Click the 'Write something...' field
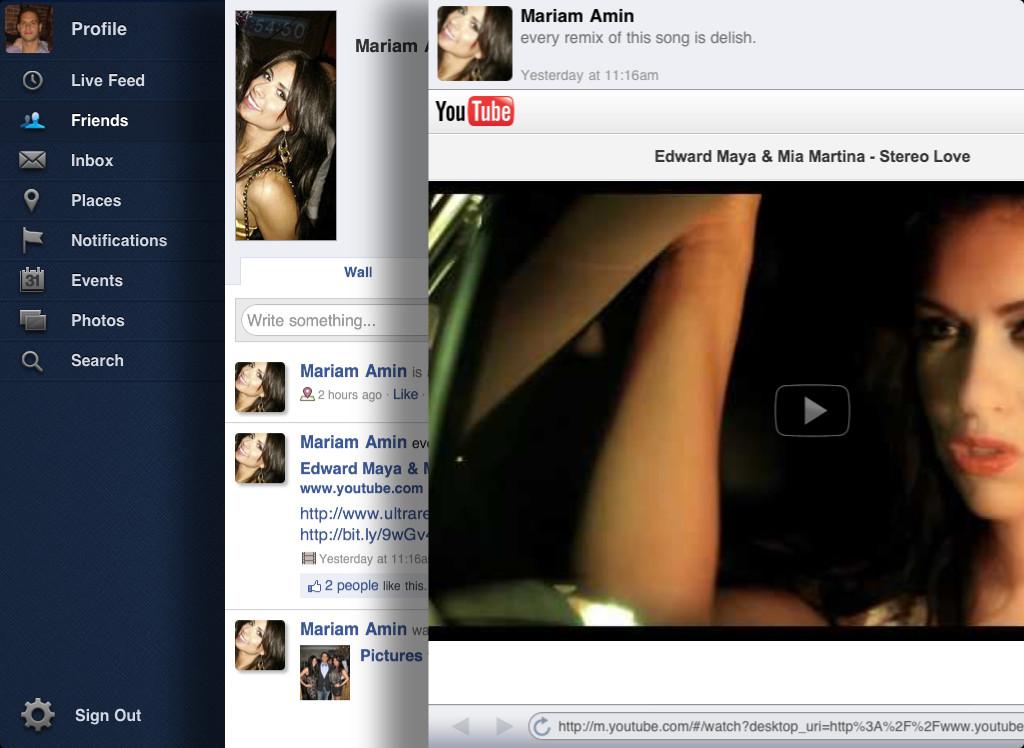This screenshot has height=748, width=1024. point(335,320)
